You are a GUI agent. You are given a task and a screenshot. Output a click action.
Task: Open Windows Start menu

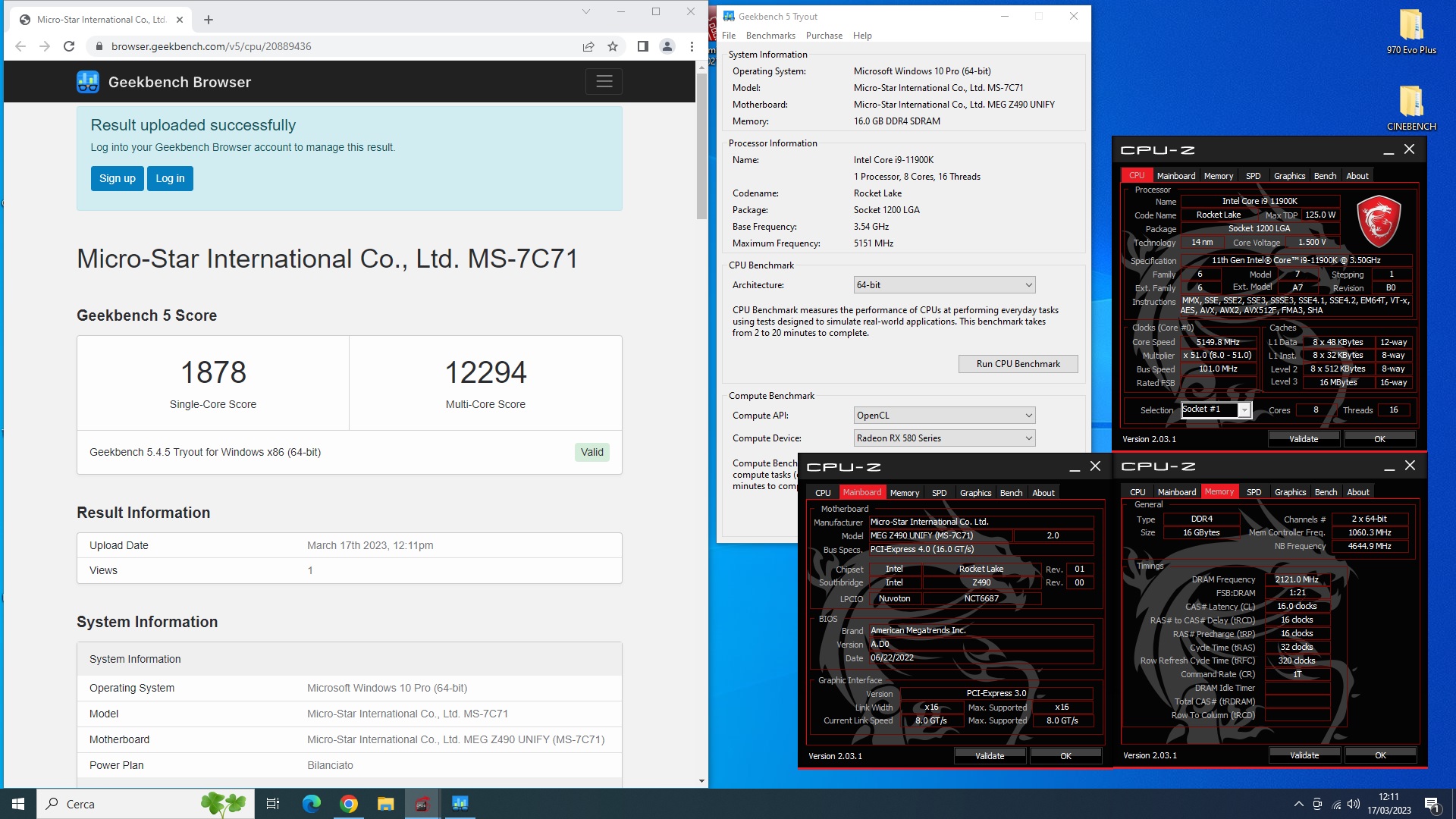pos(18,804)
